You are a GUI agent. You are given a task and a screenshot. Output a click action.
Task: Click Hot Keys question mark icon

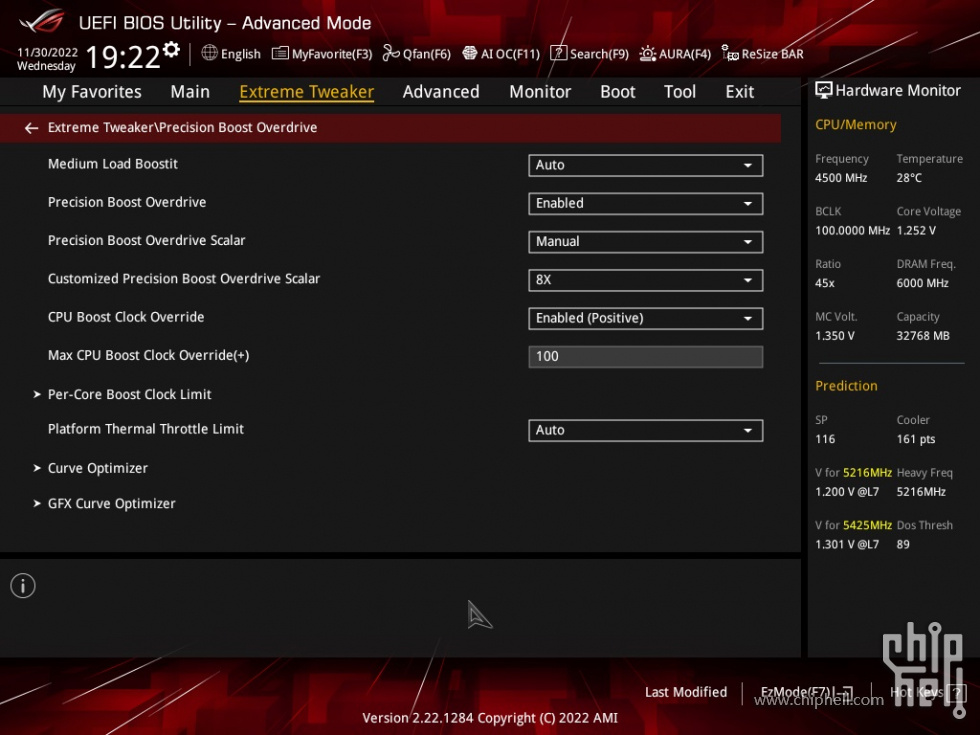[956, 692]
